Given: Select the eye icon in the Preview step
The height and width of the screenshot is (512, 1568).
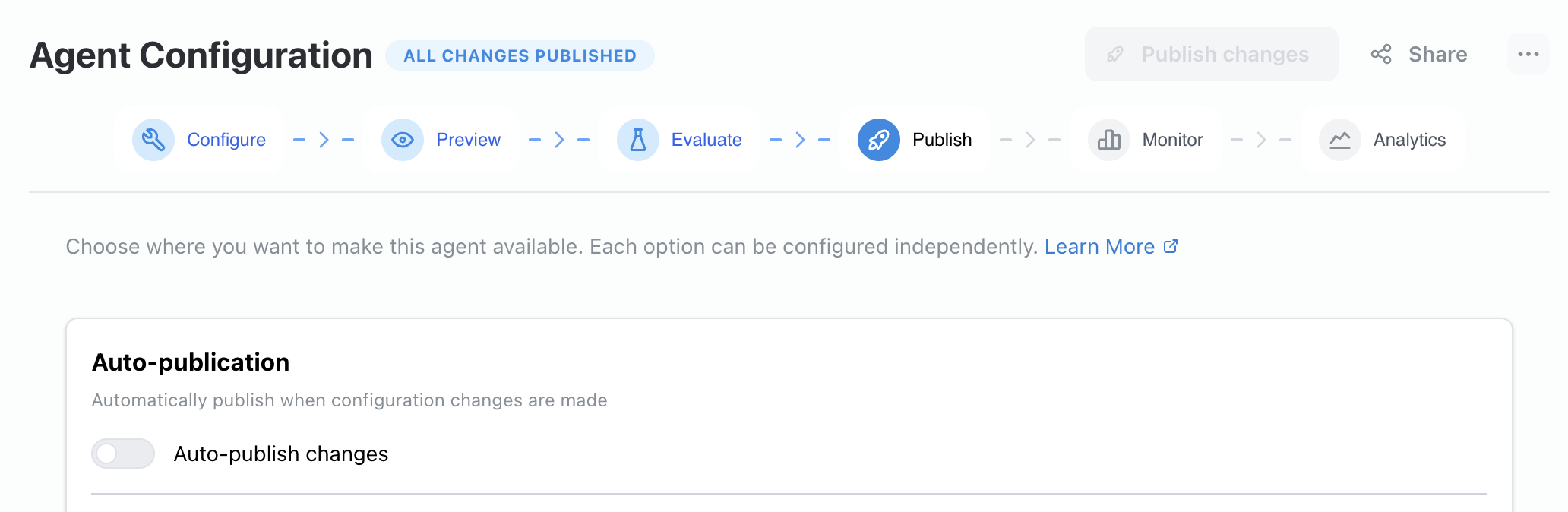Looking at the screenshot, I should coord(403,139).
